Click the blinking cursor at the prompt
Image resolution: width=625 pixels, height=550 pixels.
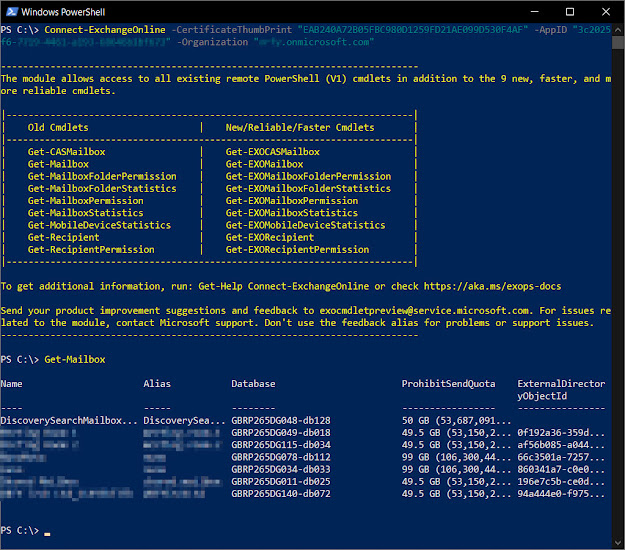[47, 534]
